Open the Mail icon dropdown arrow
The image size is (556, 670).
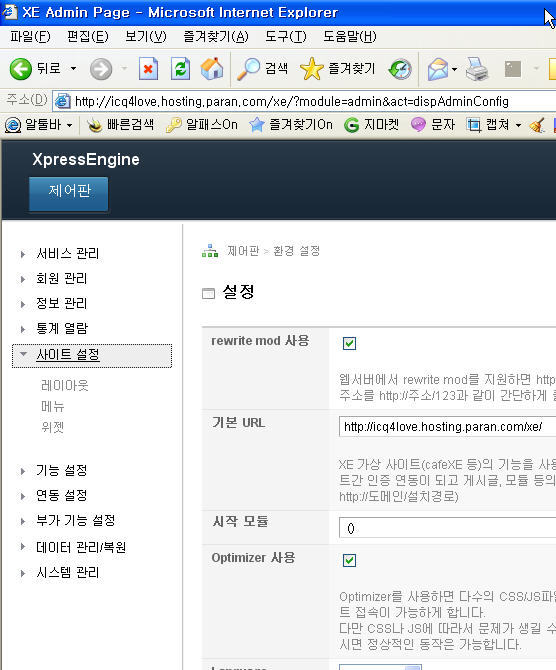tap(454, 69)
